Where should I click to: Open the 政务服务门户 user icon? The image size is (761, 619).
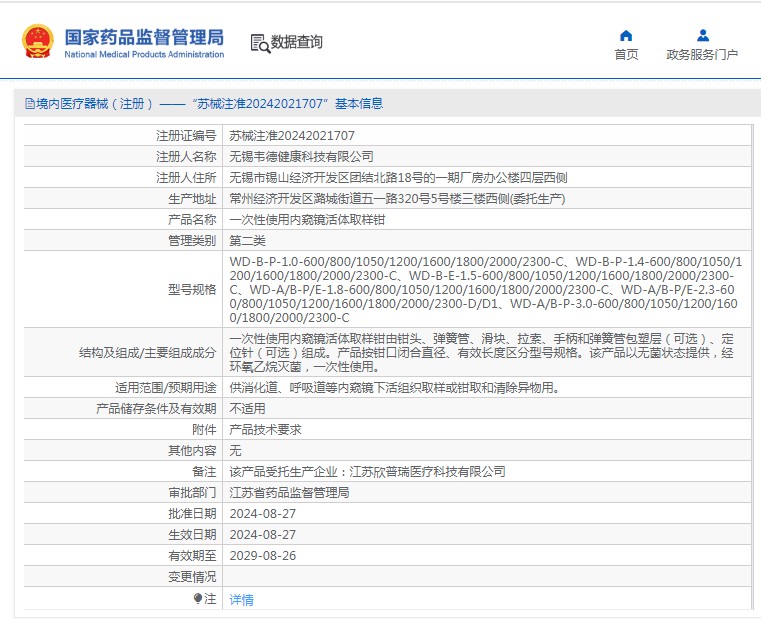pos(702,35)
